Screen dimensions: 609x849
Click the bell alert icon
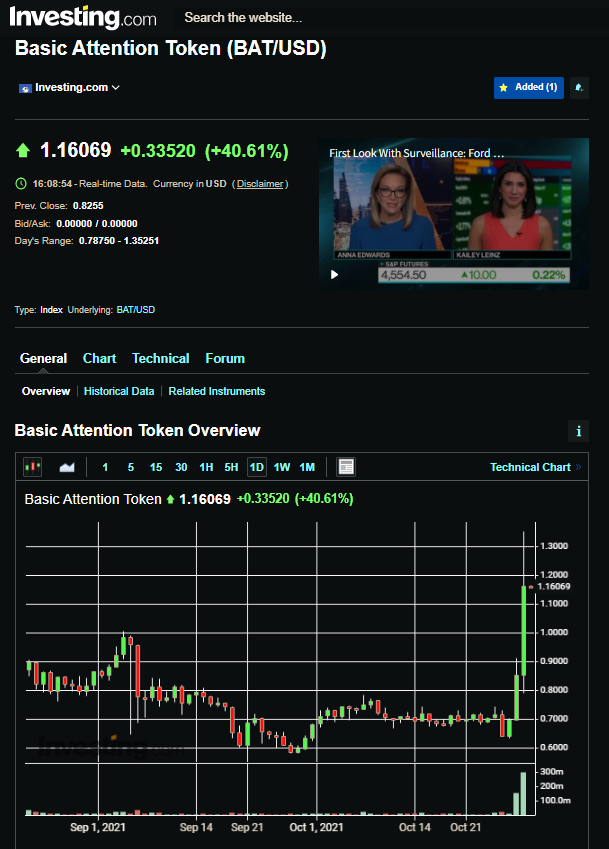tap(579, 88)
